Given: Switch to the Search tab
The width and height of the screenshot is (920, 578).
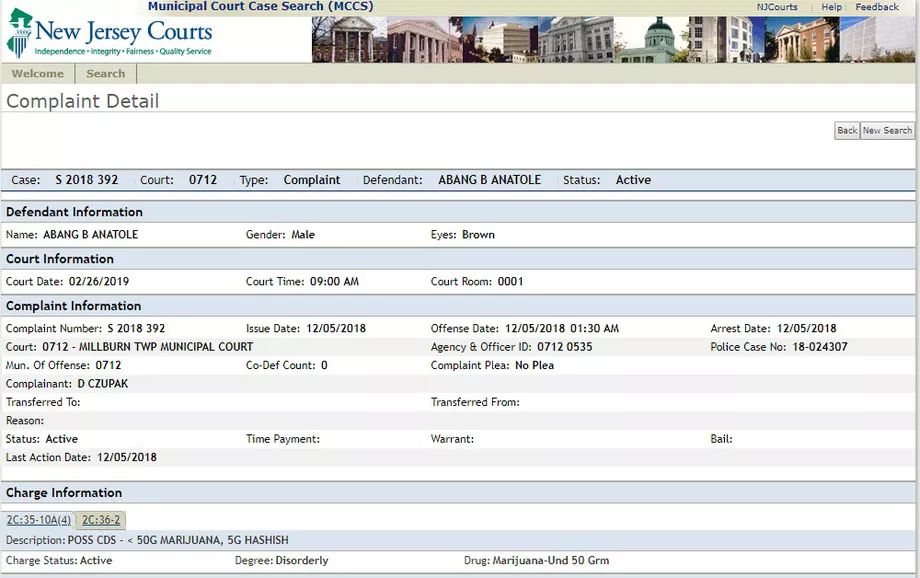Looking at the screenshot, I should (105, 74).
